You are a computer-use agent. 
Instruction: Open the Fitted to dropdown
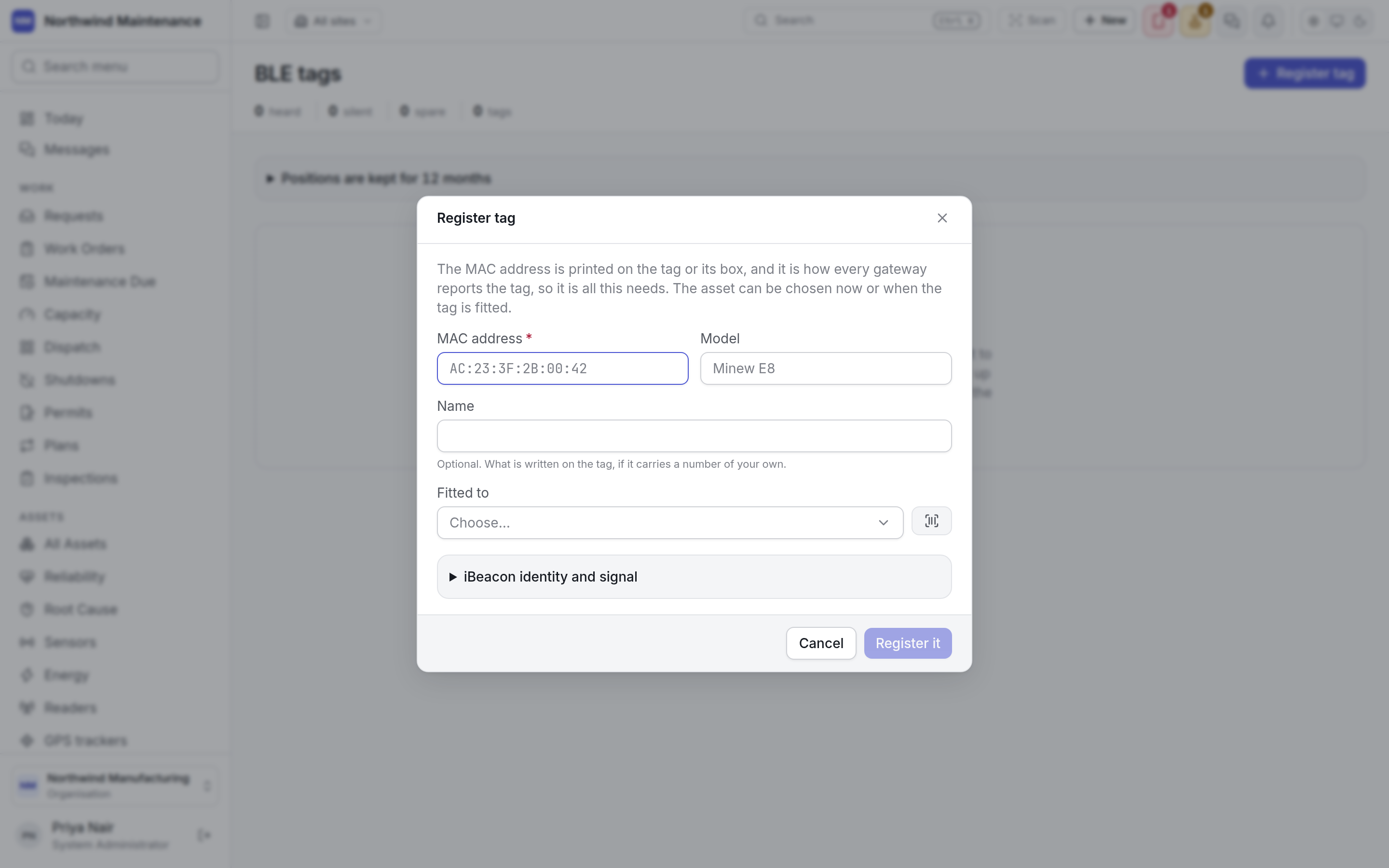(x=670, y=522)
